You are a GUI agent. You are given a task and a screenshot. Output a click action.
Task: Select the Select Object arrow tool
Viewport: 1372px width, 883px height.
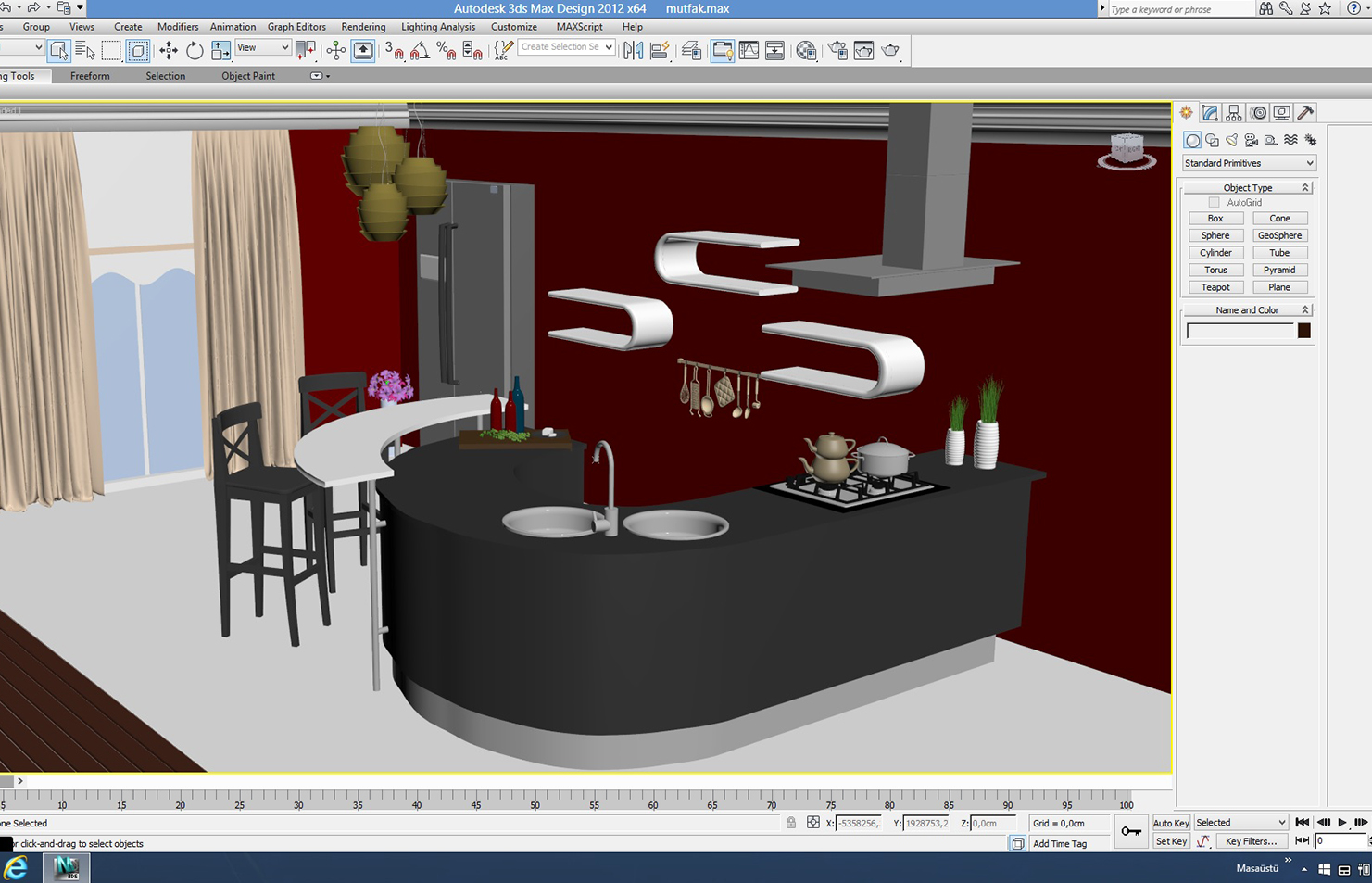point(58,50)
